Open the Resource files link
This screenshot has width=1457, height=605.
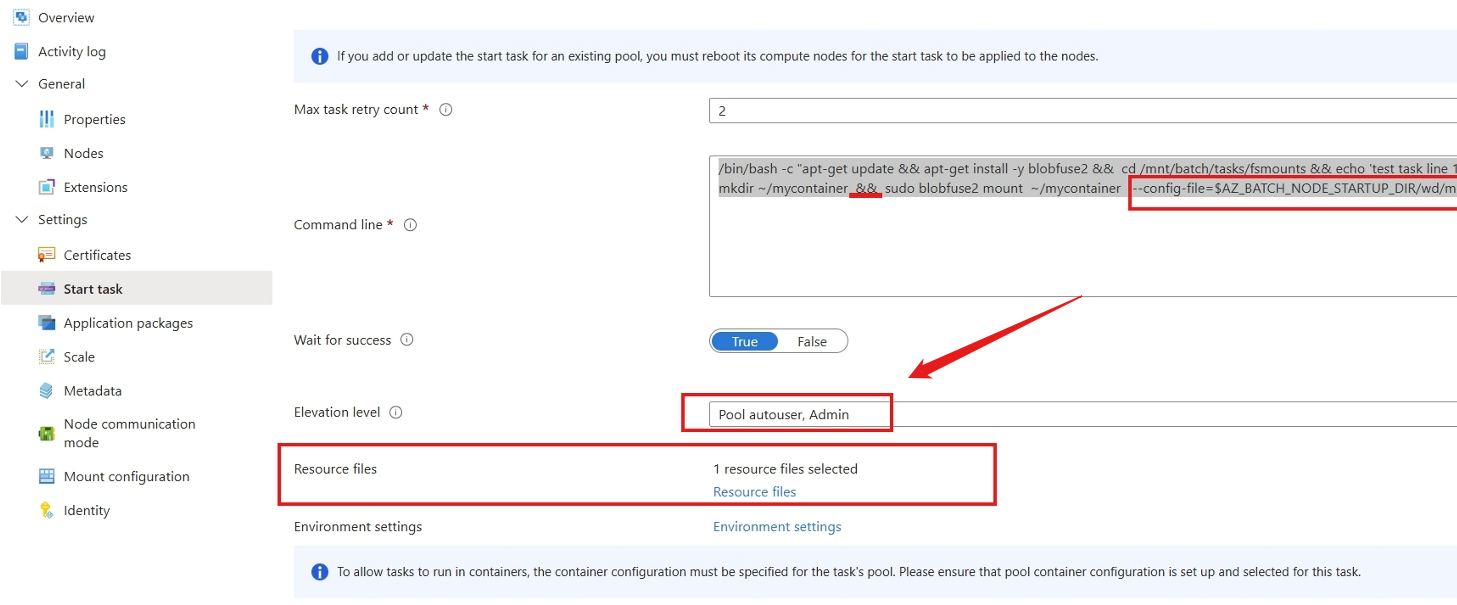[x=754, y=491]
